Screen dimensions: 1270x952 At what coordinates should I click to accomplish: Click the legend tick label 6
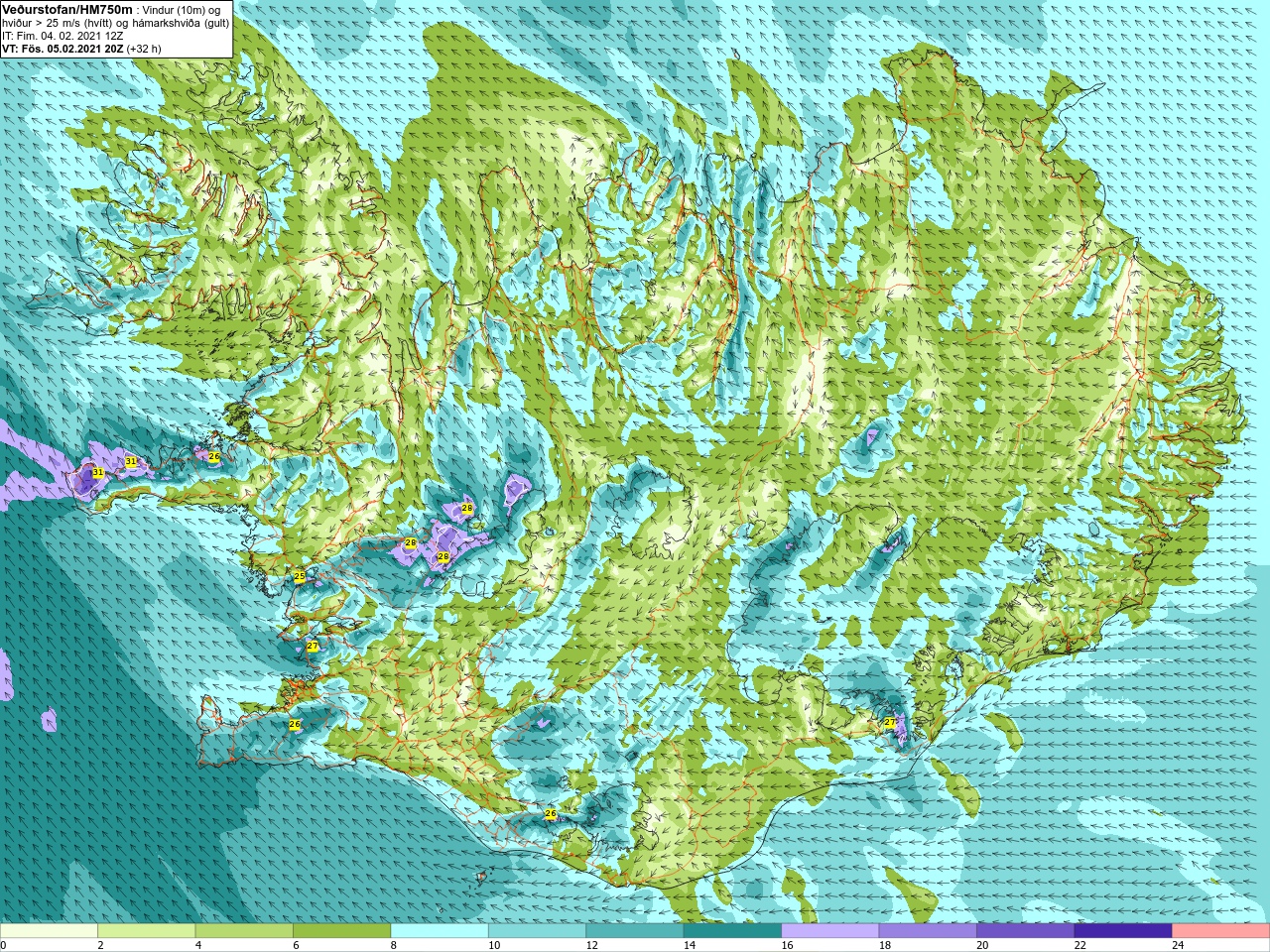pos(296,946)
